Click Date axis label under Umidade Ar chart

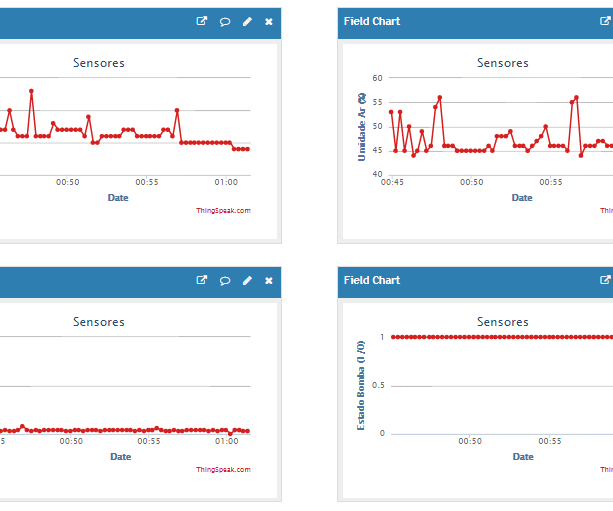[x=522, y=197]
